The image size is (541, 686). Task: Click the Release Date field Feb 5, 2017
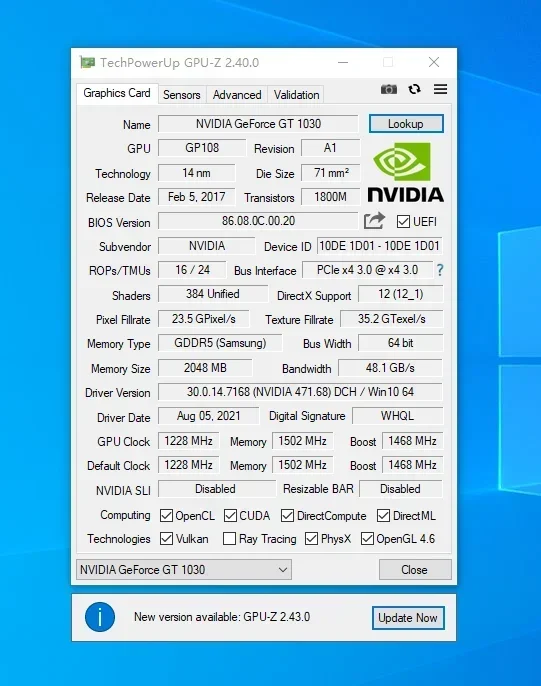click(196, 197)
